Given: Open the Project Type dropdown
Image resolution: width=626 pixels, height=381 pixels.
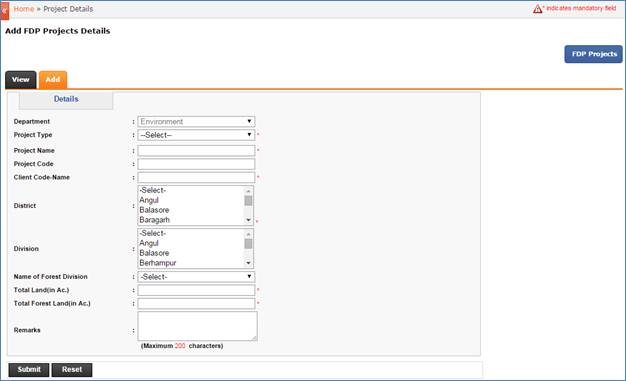Looking at the screenshot, I should [196, 135].
